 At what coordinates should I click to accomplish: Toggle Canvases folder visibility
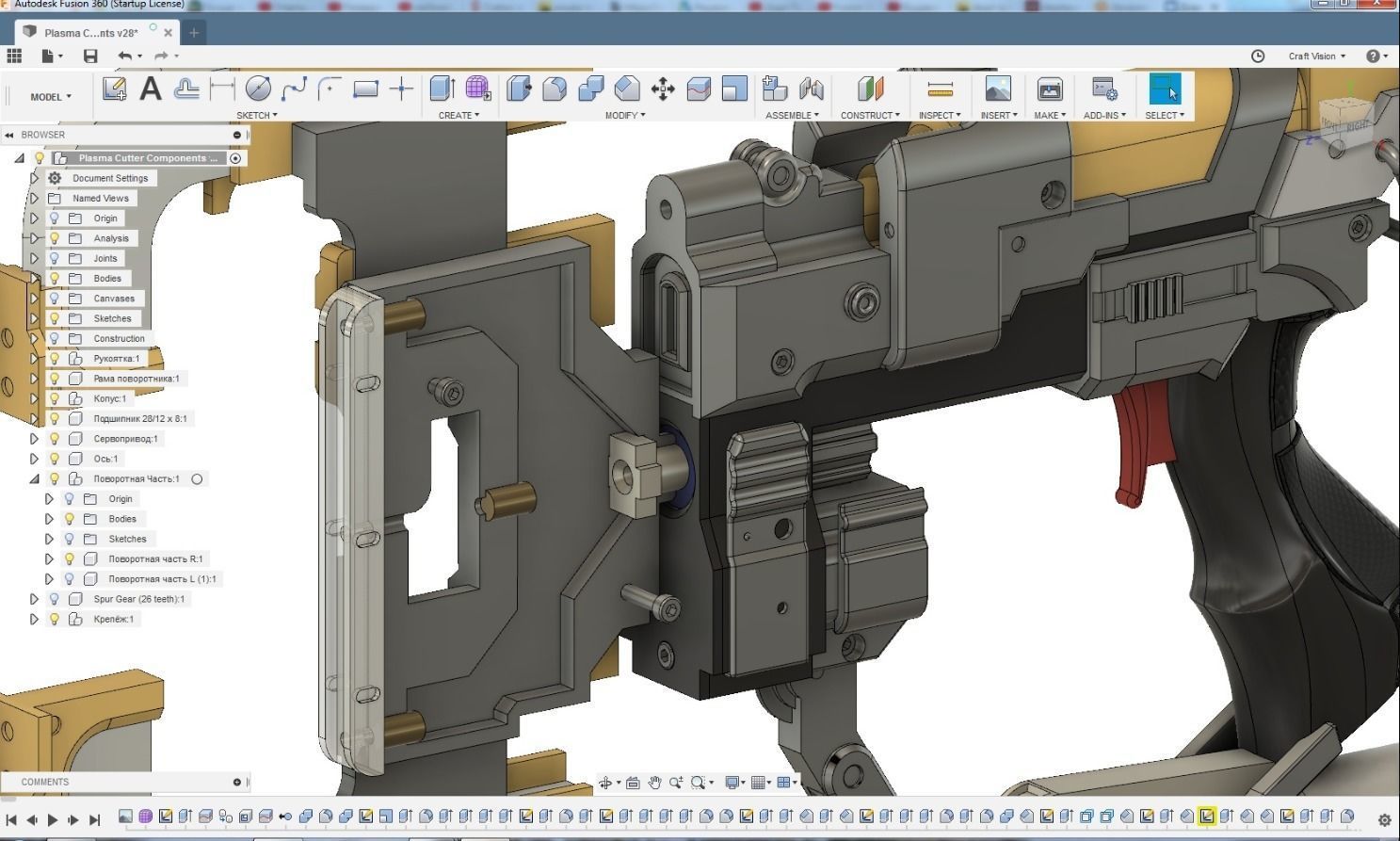tap(55, 299)
